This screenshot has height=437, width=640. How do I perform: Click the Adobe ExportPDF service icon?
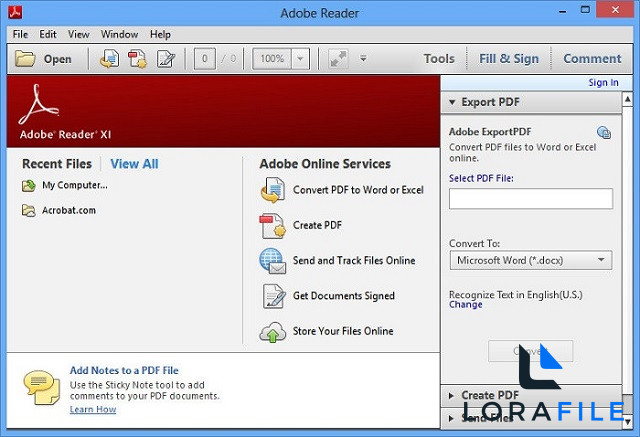pos(604,132)
